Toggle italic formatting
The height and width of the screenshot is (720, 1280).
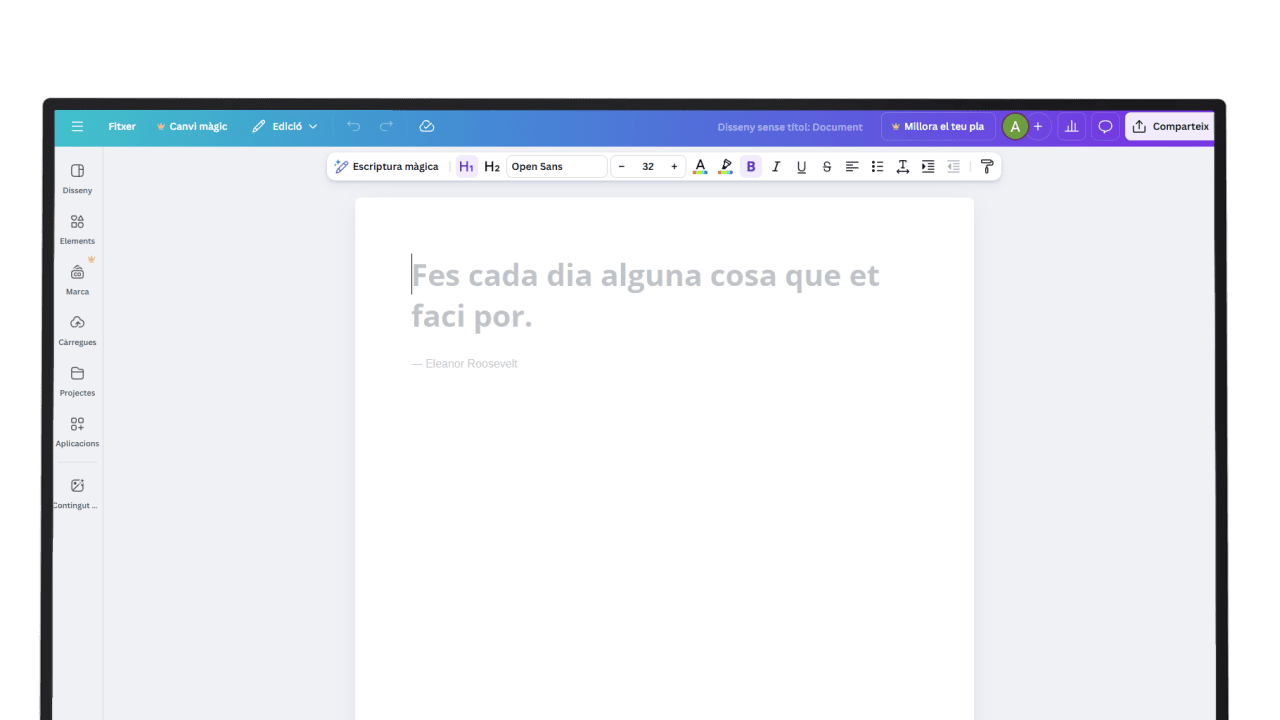tap(776, 167)
